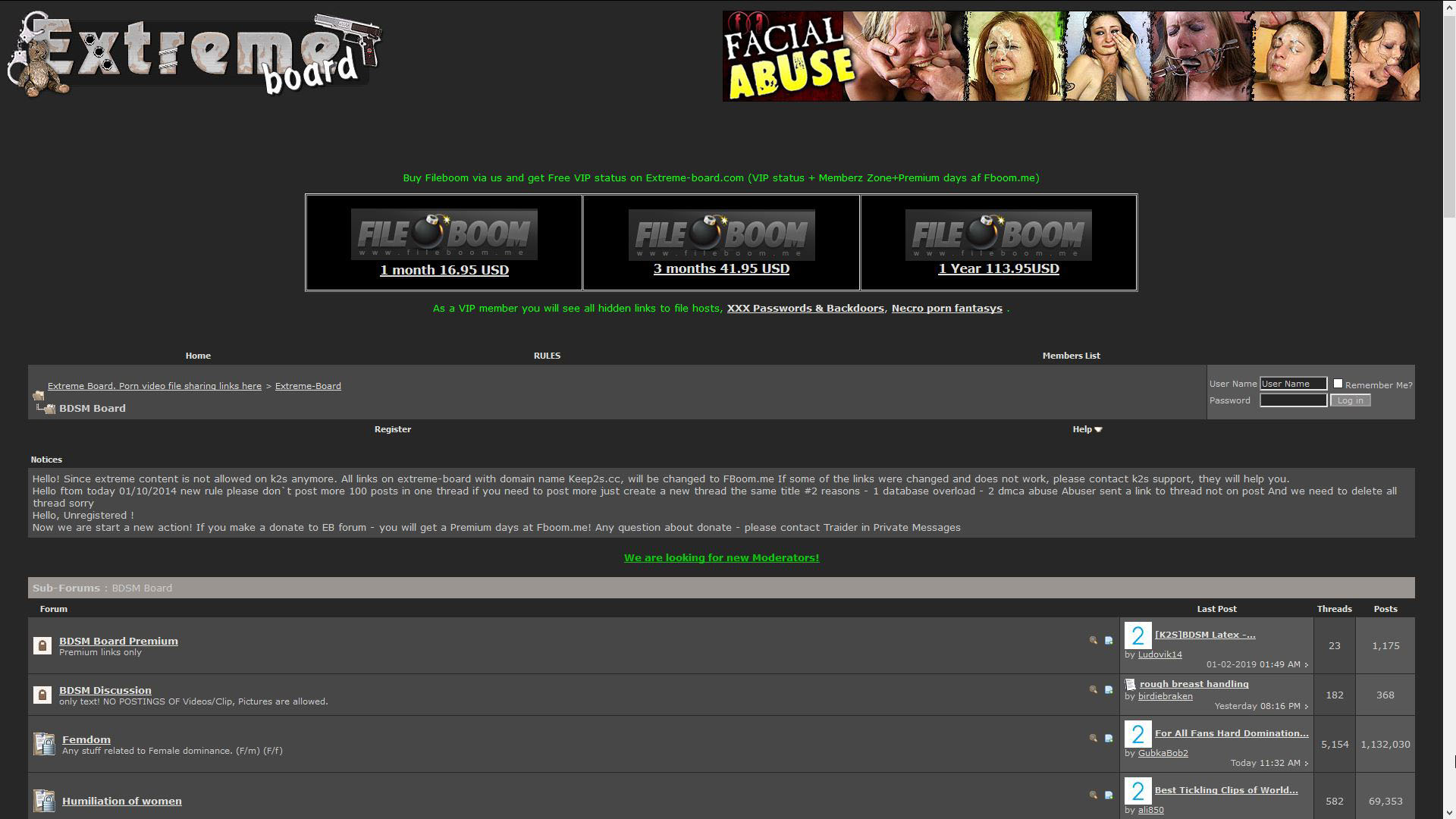View the profile of user Ludovik14
1456x819 pixels.
point(1160,654)
